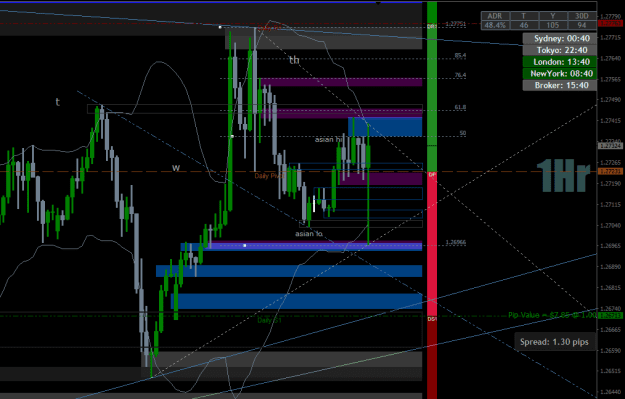This screenshot has width=625, height=399.
Task: Click the purple zone just below 61.8 level
Action: 342,114
